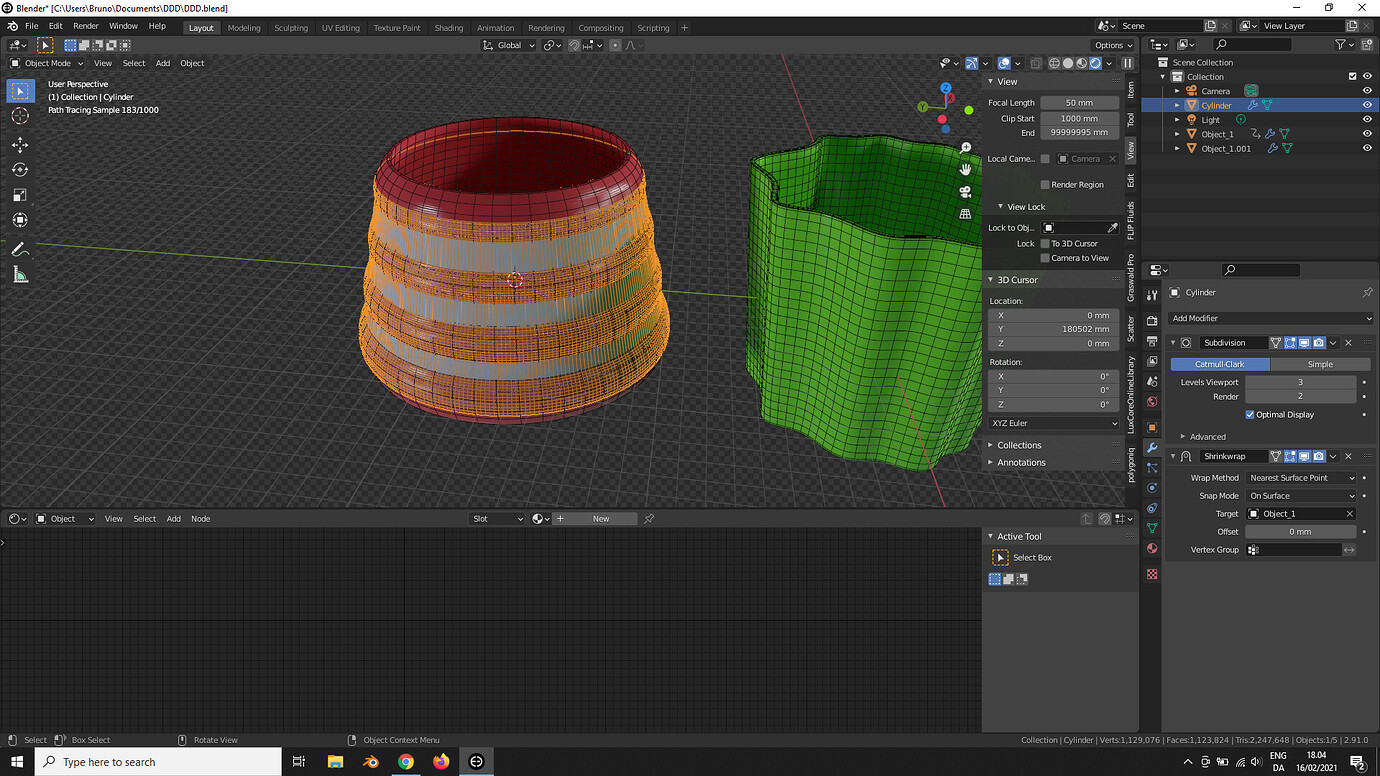Image resolution: width=1380 pixels, height=776 pixels.
Task: Select Simple subdivision type
Action: coord(1320,364)
